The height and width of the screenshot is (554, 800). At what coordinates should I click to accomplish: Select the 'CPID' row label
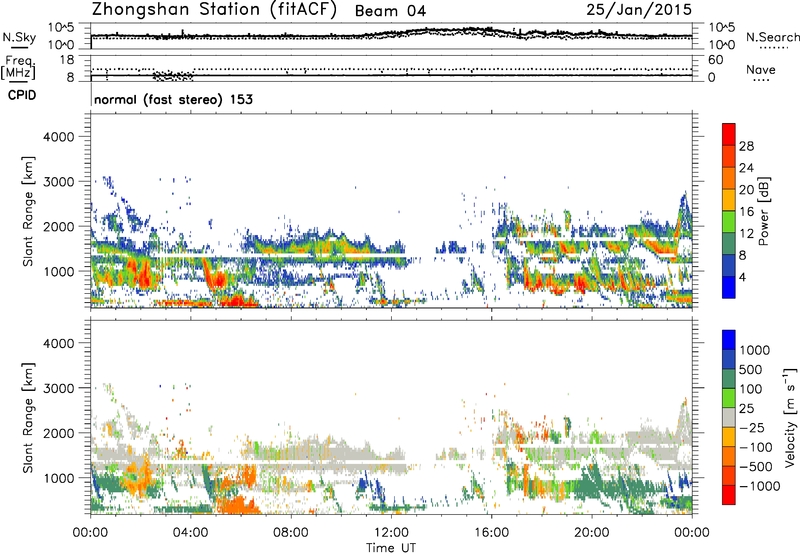tap(22, 95)
